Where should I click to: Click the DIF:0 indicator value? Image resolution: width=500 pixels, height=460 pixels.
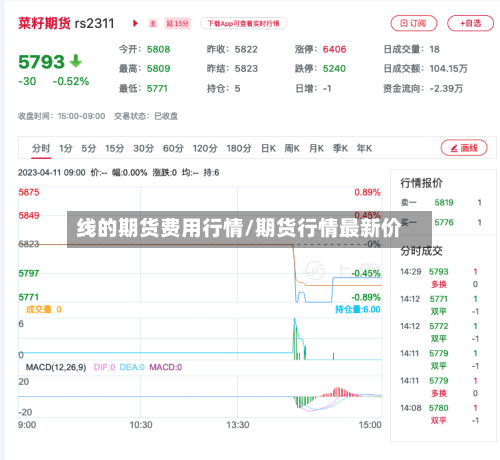[x=104, y=367]
